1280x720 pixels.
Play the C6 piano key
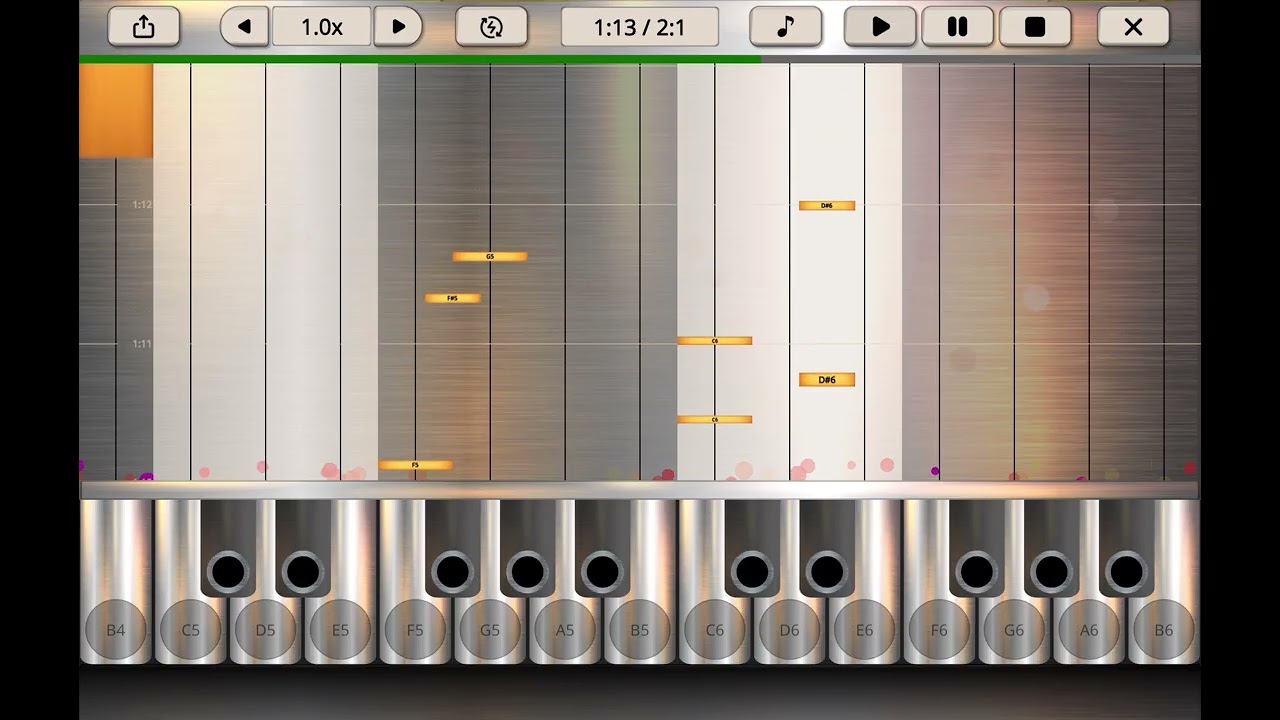pos(715,630)
